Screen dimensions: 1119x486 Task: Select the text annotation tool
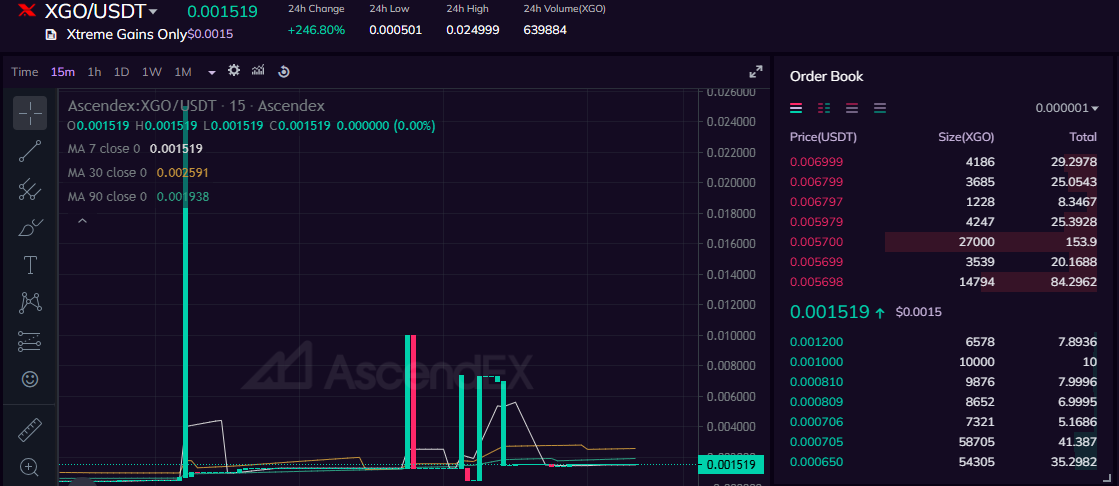click(30, 265)
